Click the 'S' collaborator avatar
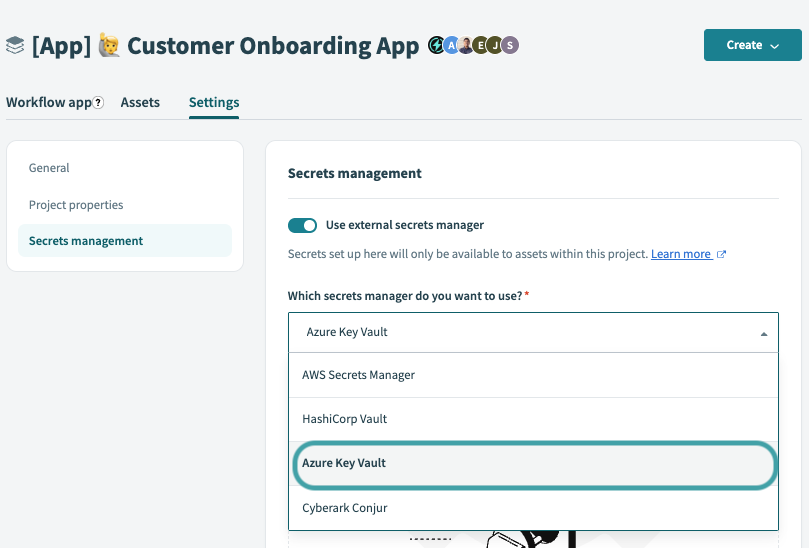The width and height of the screenshot is (809, 548). [x=510, y=45]
